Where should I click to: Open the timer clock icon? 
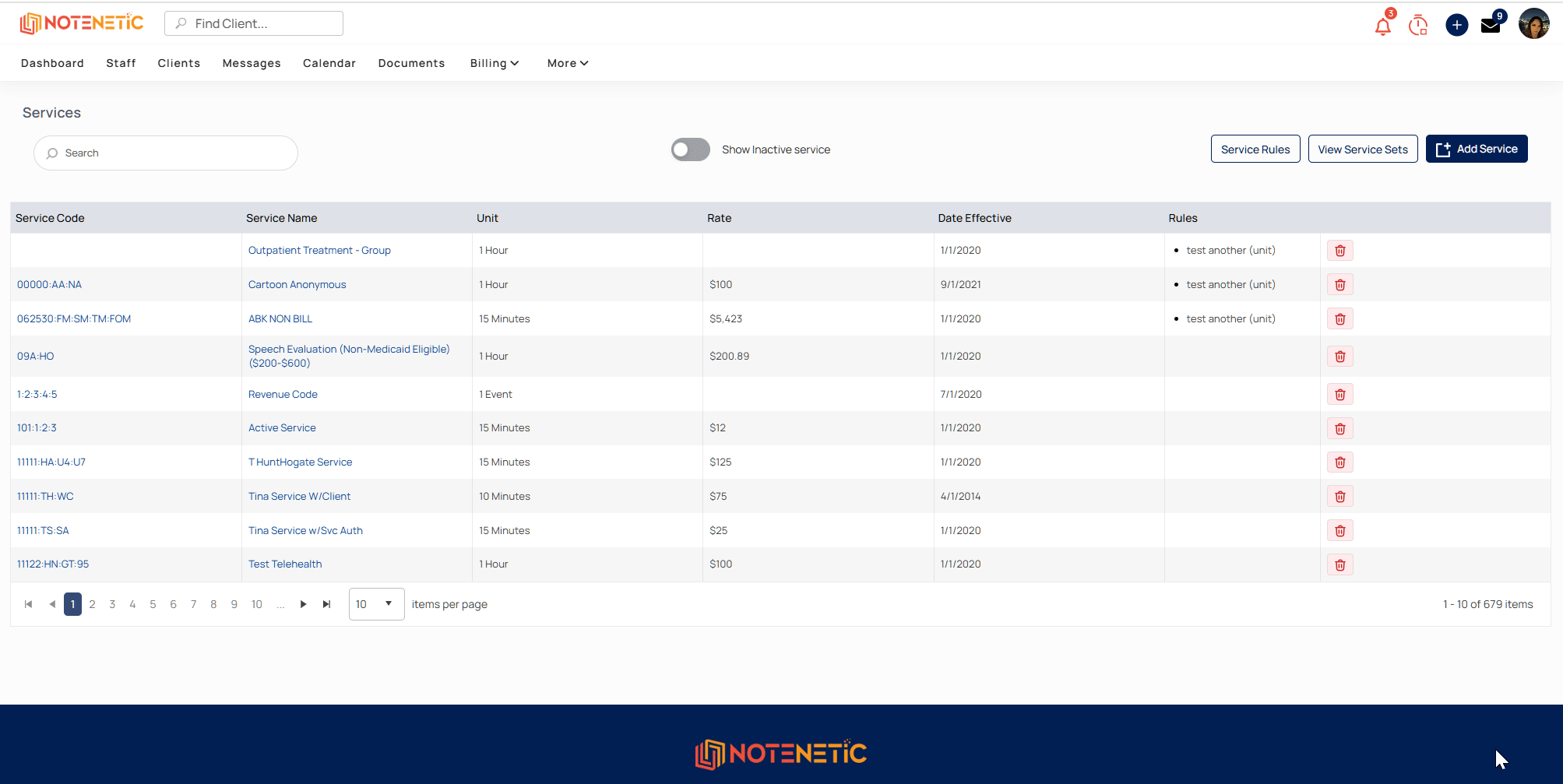tap(1418, 26)
